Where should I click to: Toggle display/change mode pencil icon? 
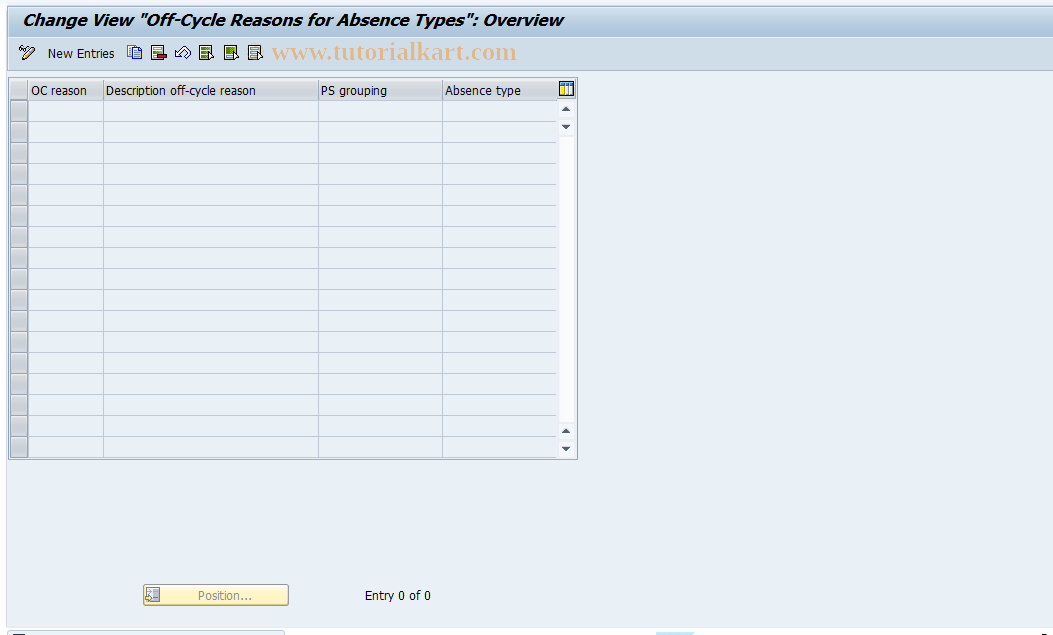[27, 53]
